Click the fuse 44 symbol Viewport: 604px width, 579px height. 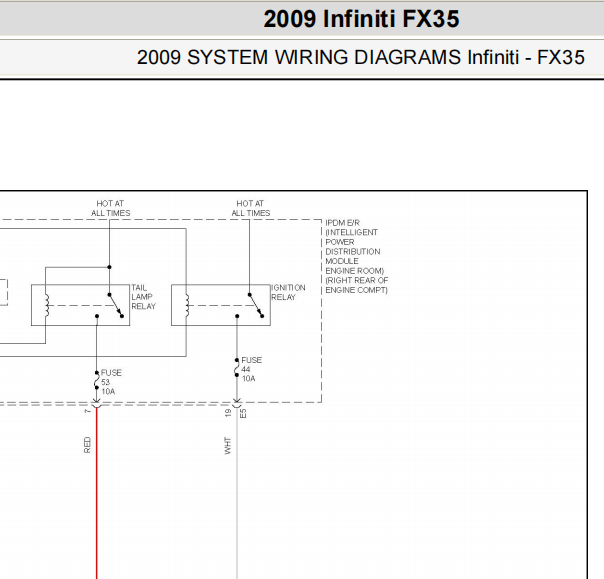click(x=237, y=368)
